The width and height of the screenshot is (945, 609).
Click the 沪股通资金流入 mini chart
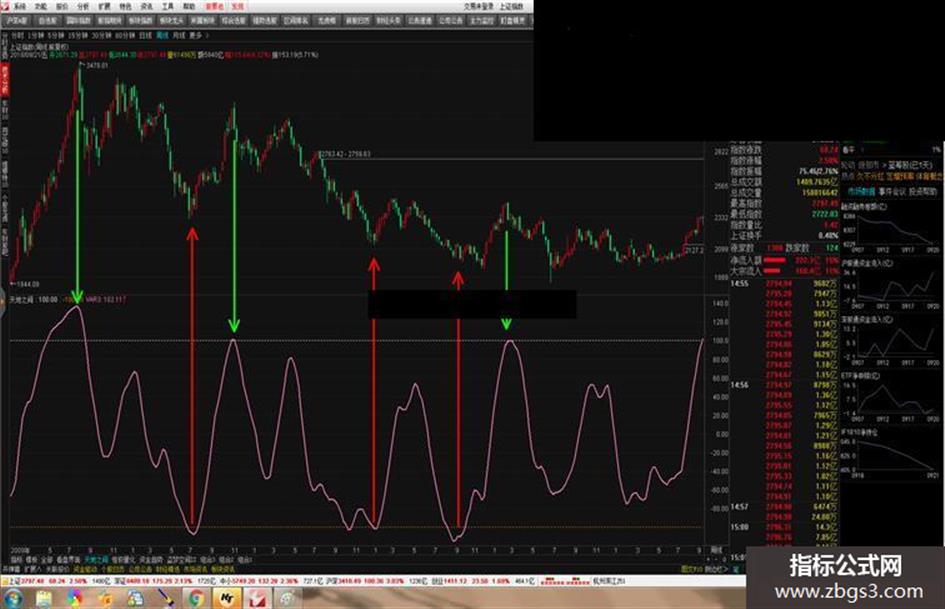pos(891,283)
